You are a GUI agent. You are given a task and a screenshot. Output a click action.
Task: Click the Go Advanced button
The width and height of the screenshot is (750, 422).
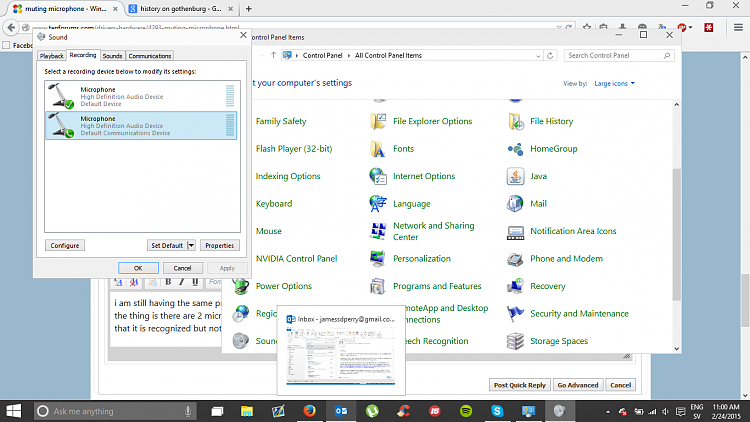[578, 385]
